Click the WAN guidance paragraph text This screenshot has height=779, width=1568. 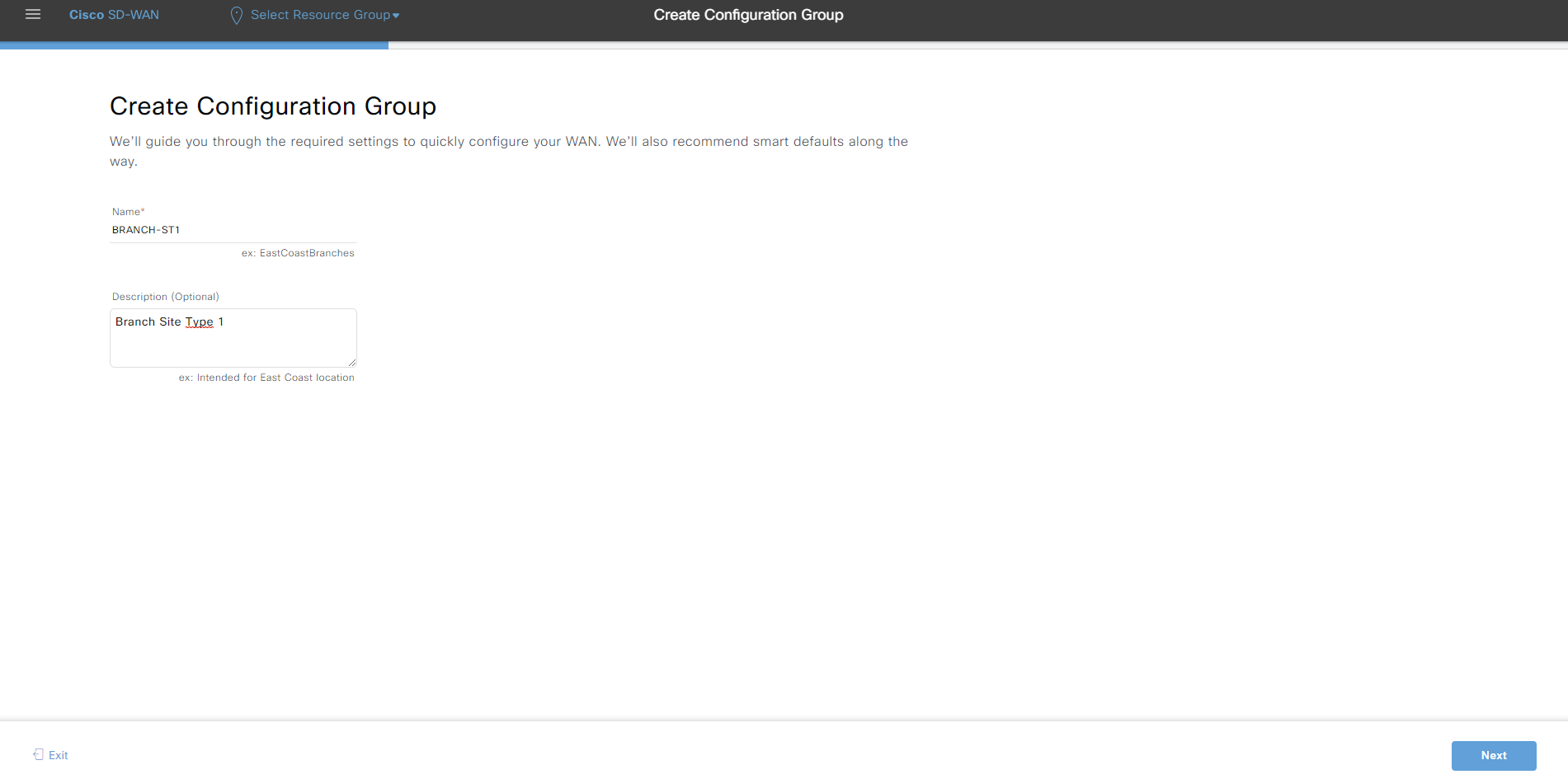[x=509, y=151]
